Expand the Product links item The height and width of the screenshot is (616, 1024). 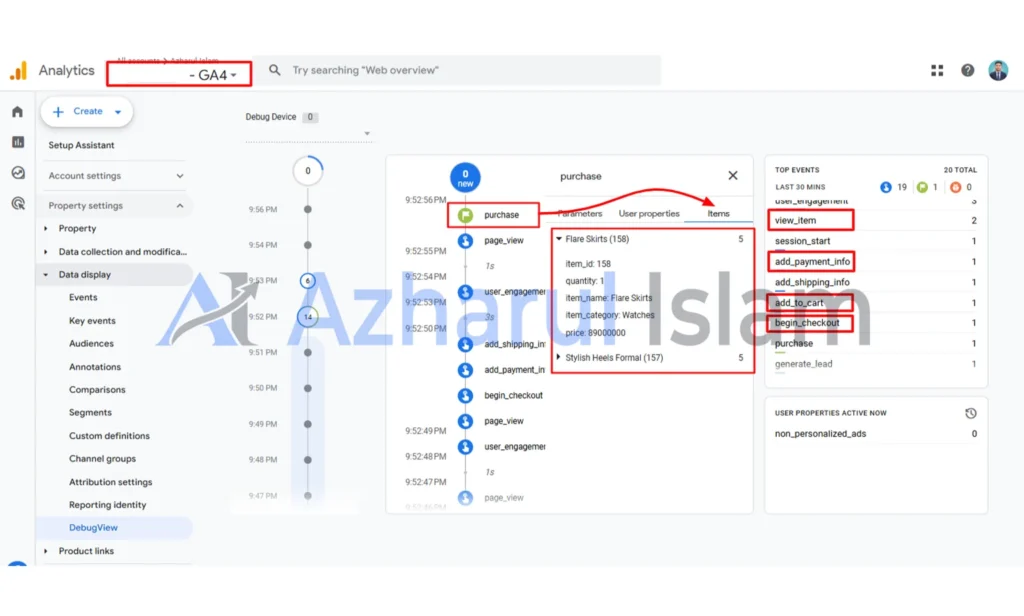46,551
